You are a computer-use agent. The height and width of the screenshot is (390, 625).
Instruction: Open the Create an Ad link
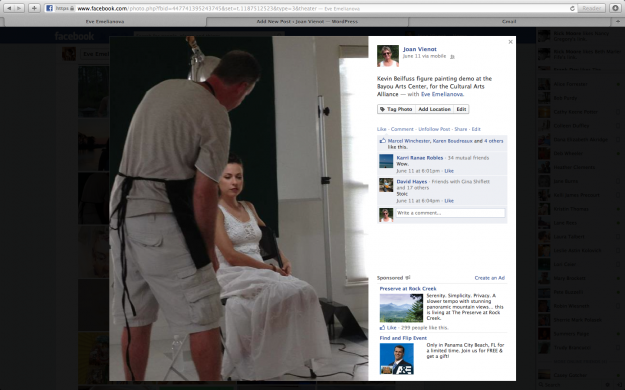(489, 278)
